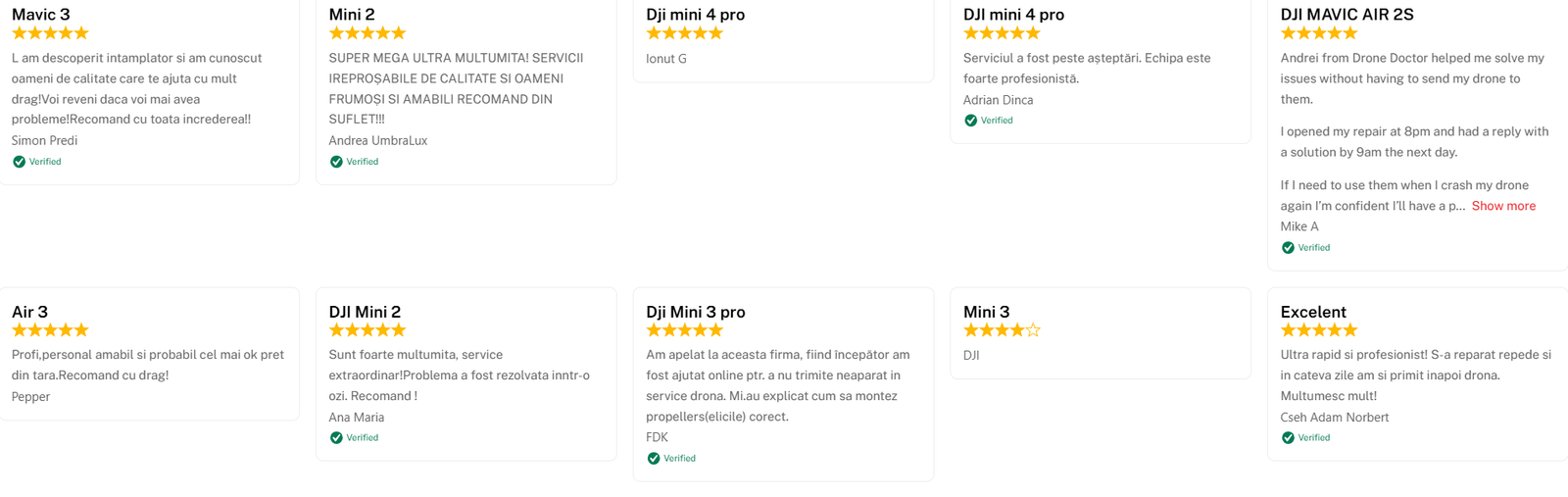Click the Excelent review heading
Viewport: 1568px width, 497px height.
tap(1312, 312)
